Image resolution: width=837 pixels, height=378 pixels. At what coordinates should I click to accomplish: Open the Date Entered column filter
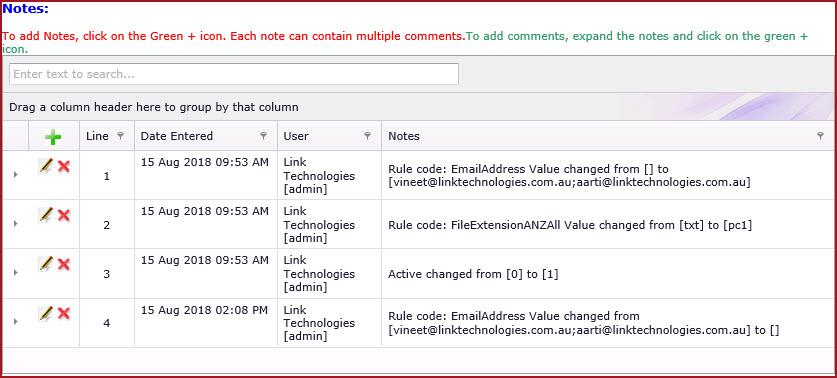click(263, 136)
